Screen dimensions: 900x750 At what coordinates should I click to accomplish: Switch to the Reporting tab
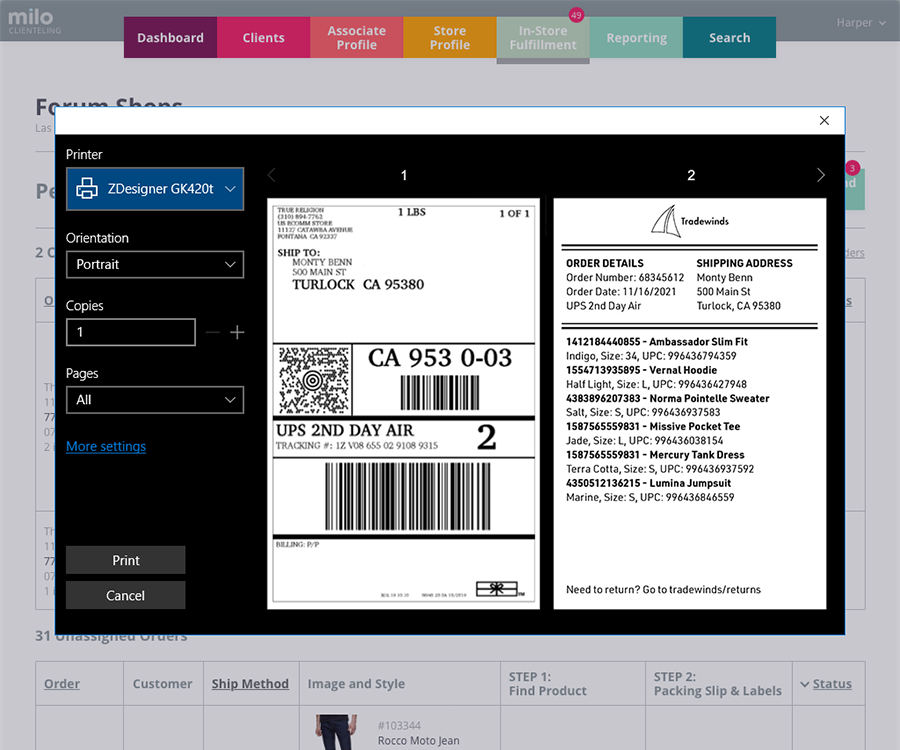[x=637, y=38]
